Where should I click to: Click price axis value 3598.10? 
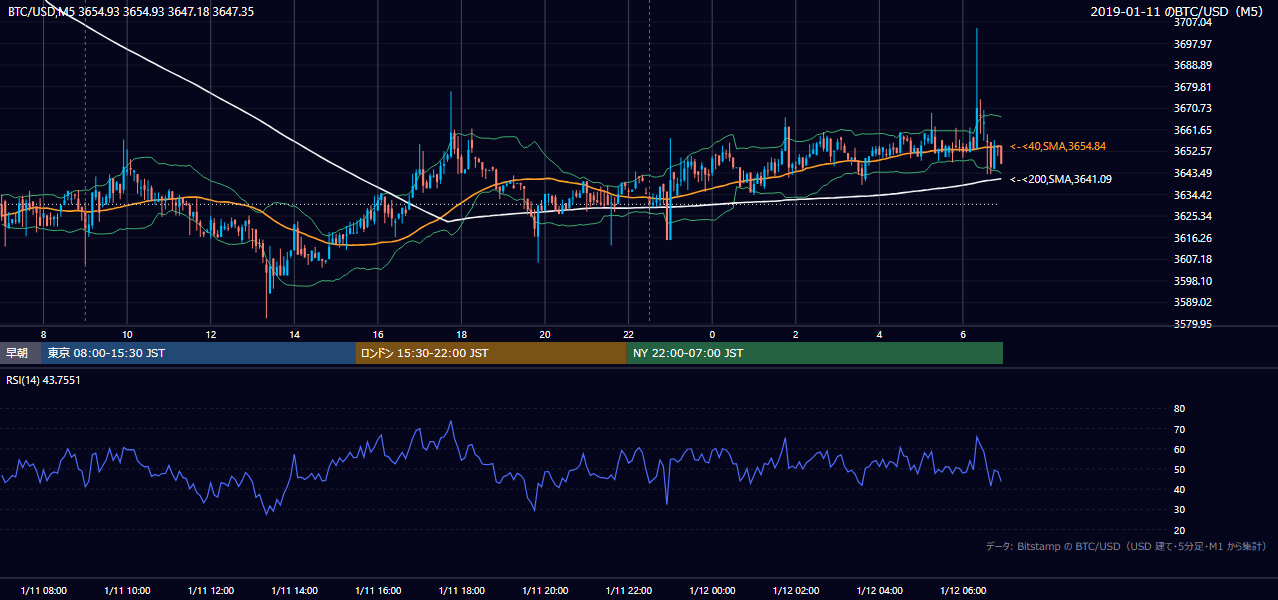pos(1193,281)
